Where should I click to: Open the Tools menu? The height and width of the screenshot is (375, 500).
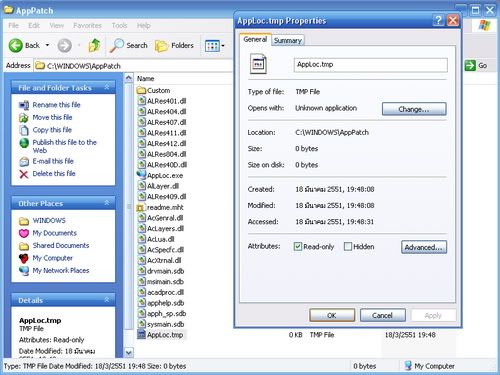(x=119, y=26)
